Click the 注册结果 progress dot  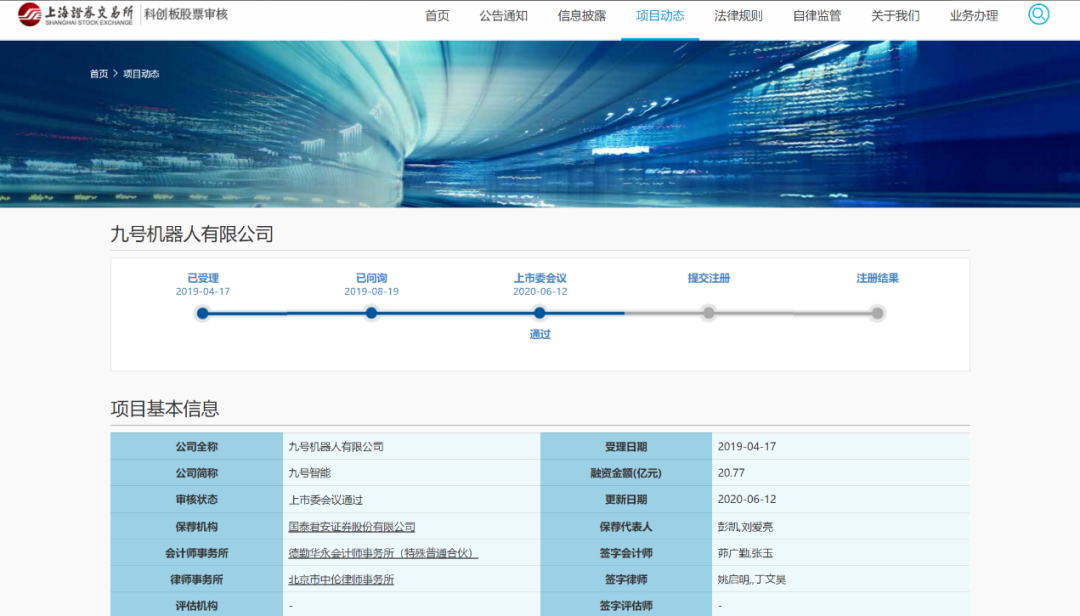[x=877, y=313]
